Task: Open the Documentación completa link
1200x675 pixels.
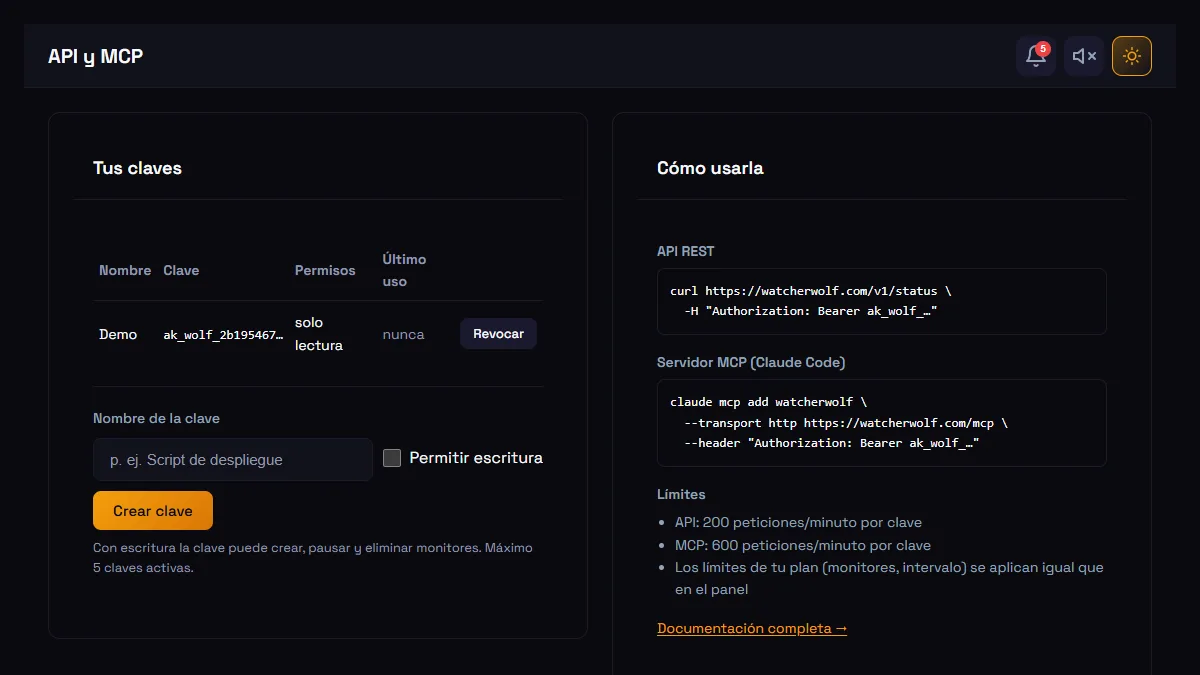Action: point(752,628)
